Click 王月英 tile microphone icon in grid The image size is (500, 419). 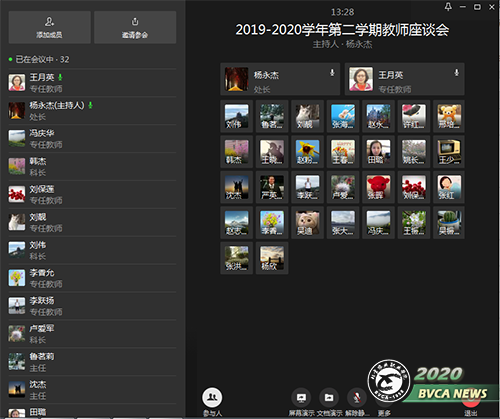pyautogui.click(x=457, y=72)
